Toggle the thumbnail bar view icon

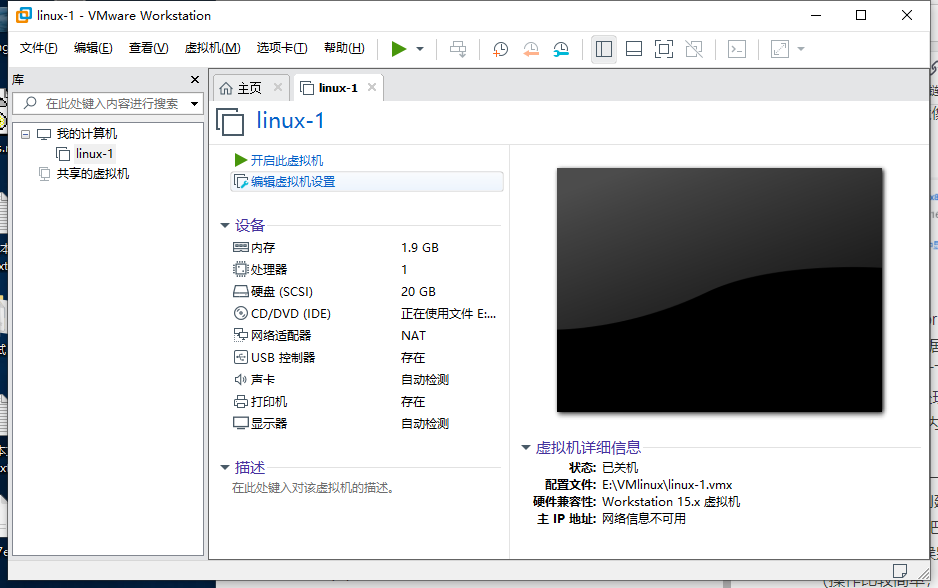pos(634,49)
